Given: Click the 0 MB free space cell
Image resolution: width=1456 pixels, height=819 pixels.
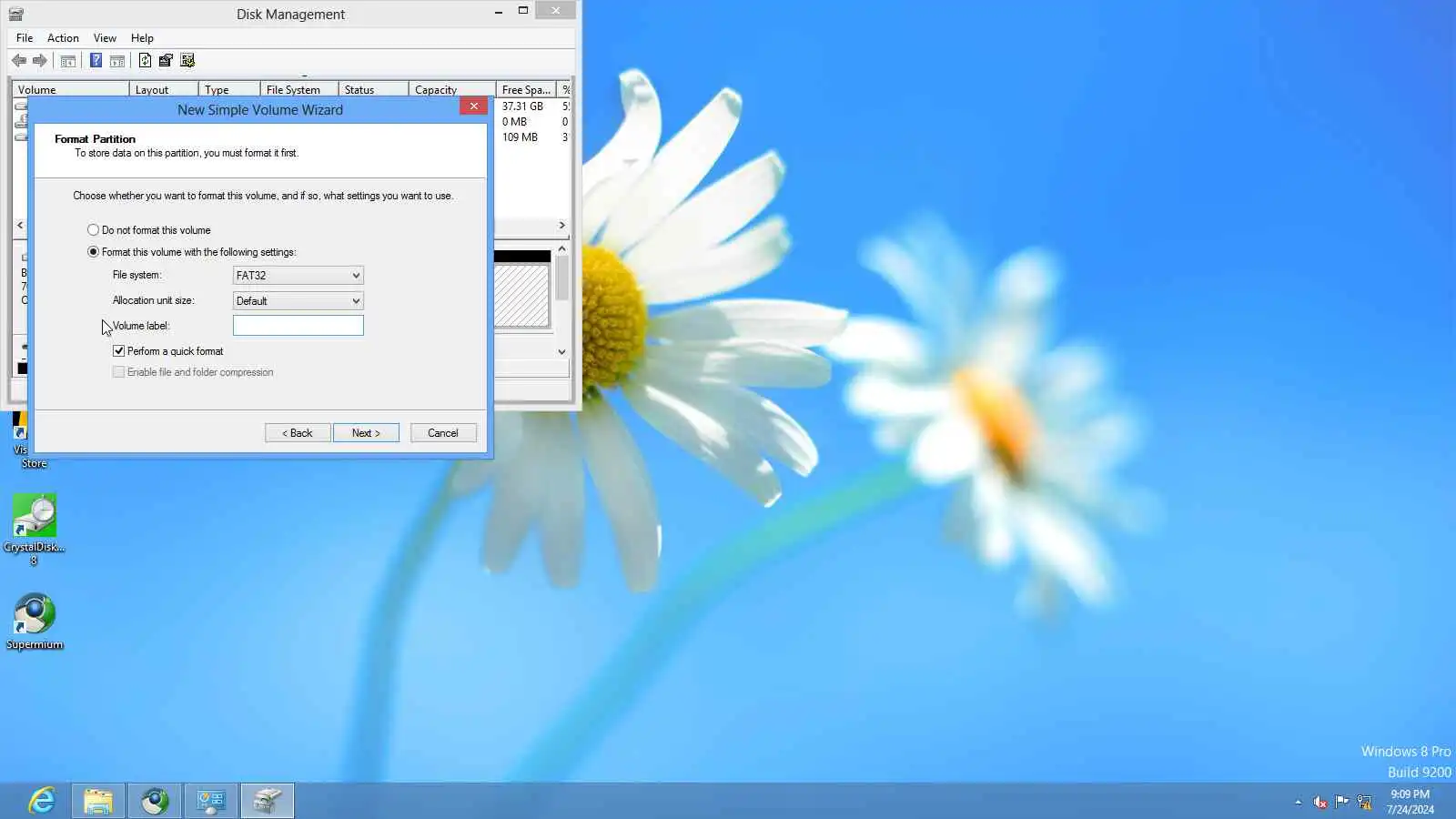Looking at the screenshot, I should [x=514, y=122].
